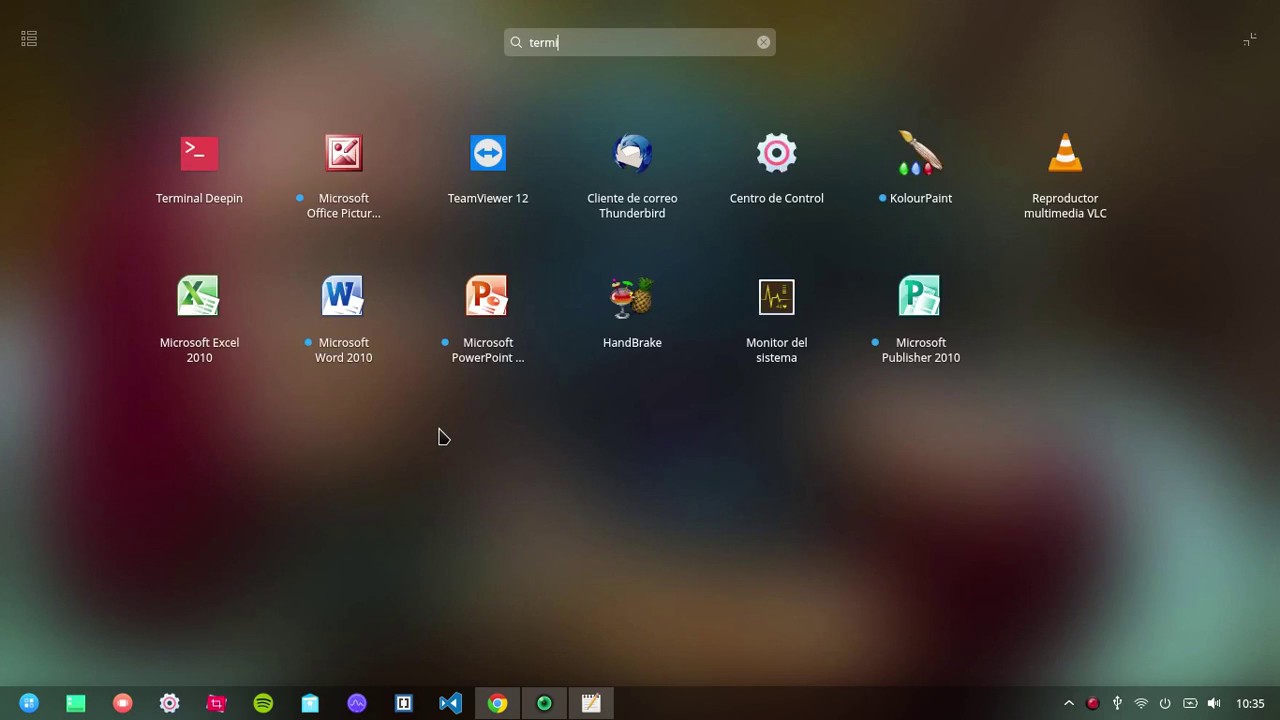Viewport: 1280px width, 720px height.
Task: Launch Microsoft Excel 2010
Action: (199, 297)
